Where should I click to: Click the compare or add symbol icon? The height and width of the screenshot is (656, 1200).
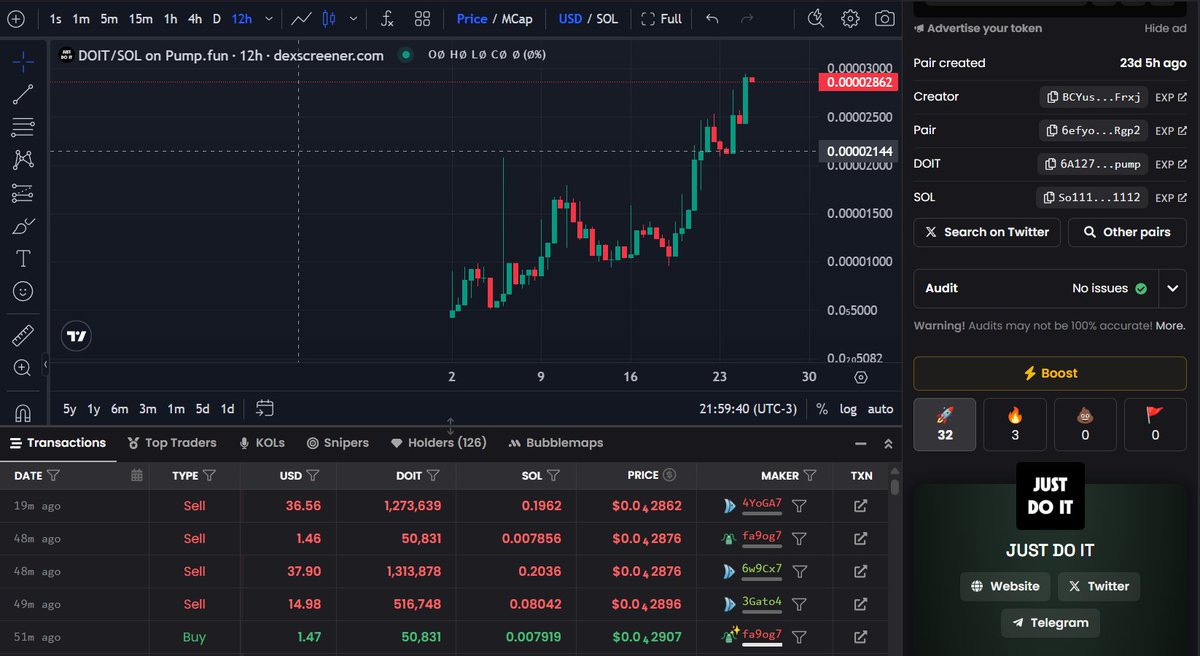pos(16,19)
